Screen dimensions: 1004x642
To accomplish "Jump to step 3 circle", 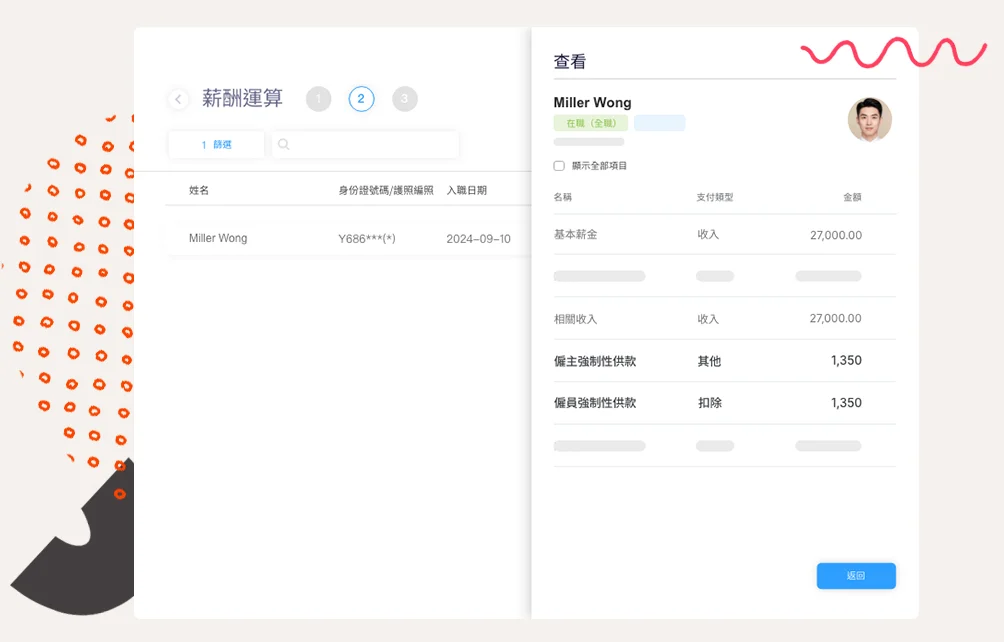I will (x=404, y=99).
